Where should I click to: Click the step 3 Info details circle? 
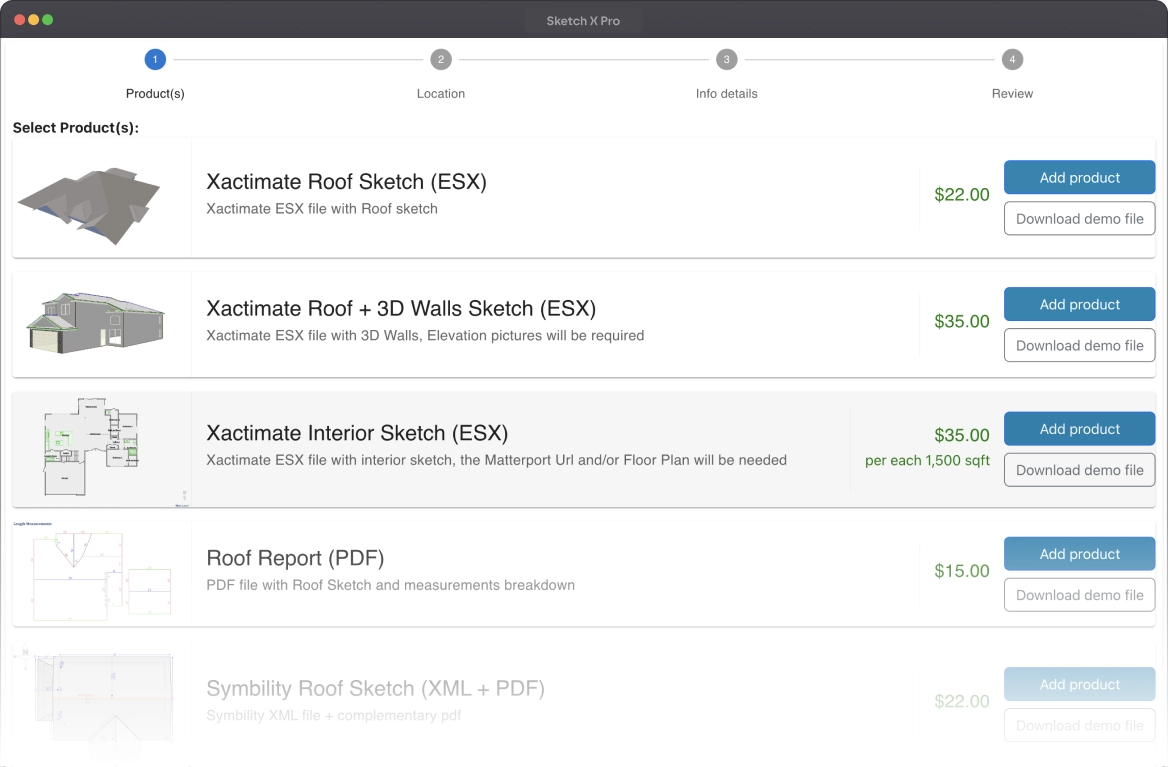pyautogui.click(x=727, y=60)
